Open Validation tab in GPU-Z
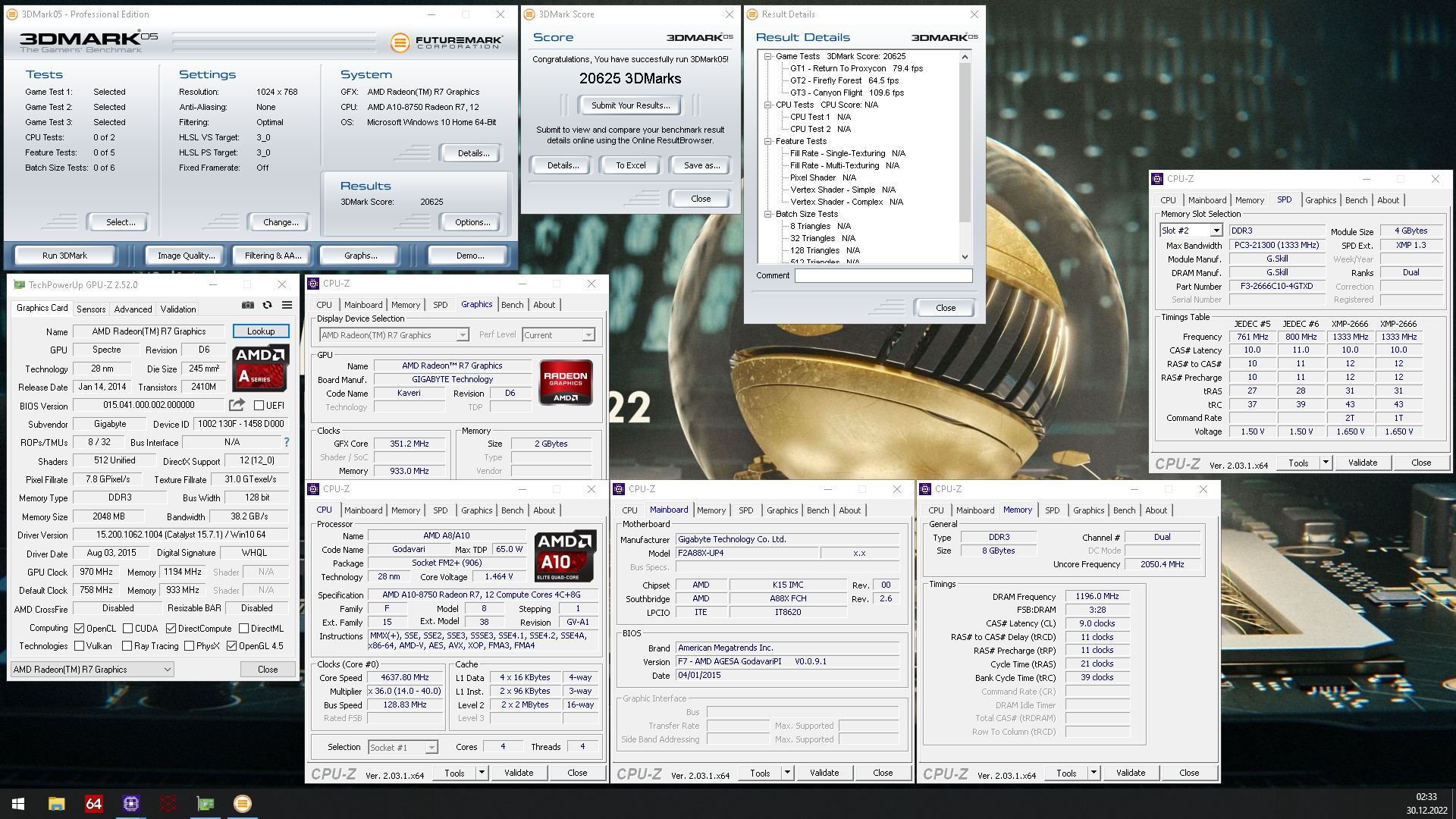Image resolution: width=1456 pixels, height=819 pixels. pyautogui.click(x=178, y=309)
